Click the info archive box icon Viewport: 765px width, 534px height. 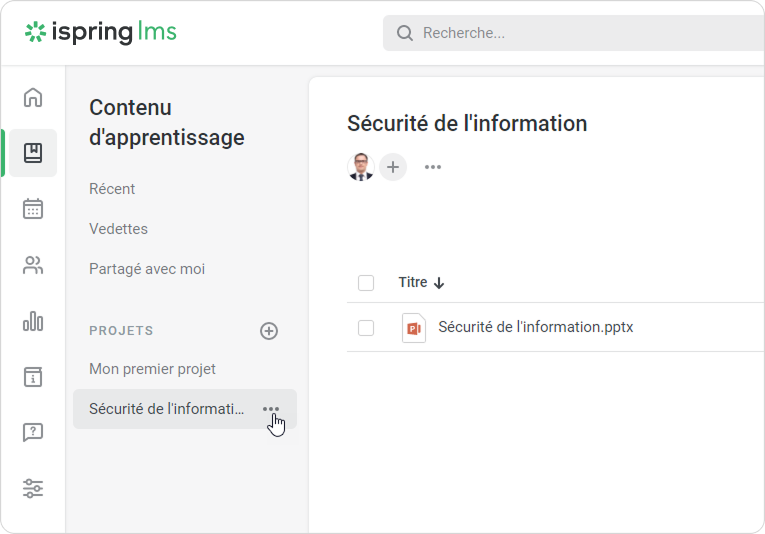33,377
